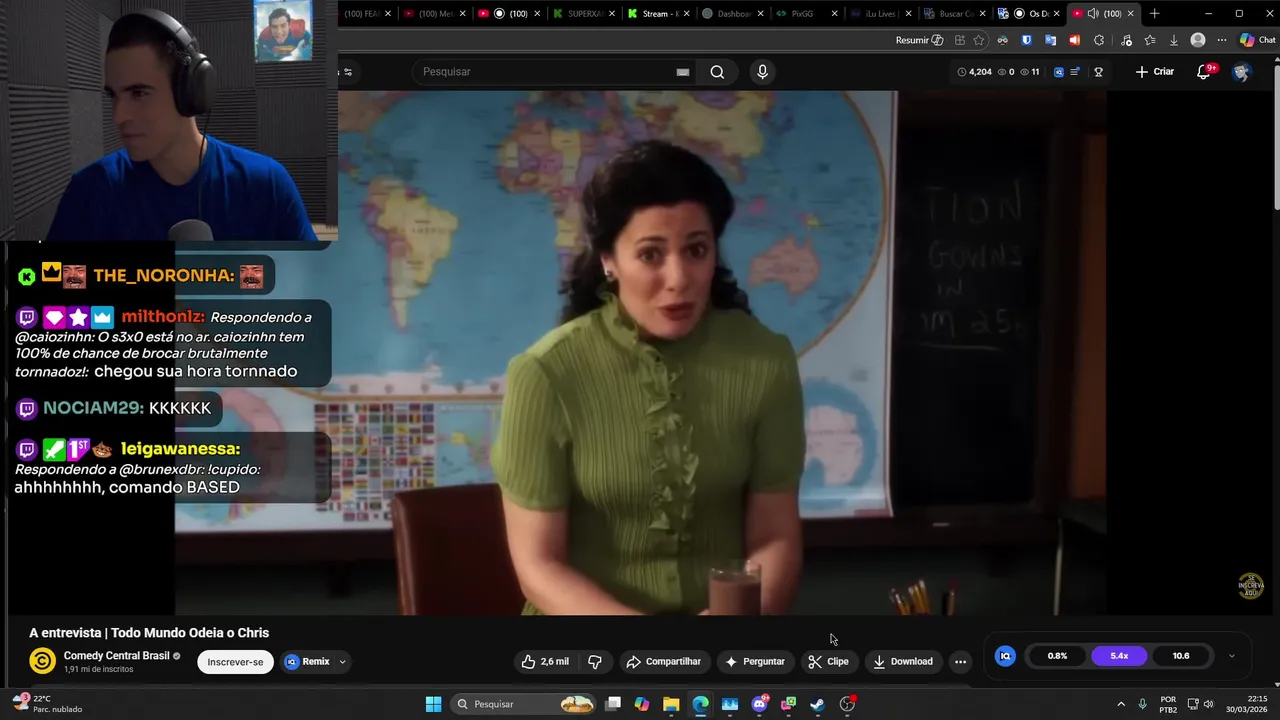The width and height of the screenshot is (1280, 720).
Task: Open Task View on the taskbar
Action: [x=613, y=704]
